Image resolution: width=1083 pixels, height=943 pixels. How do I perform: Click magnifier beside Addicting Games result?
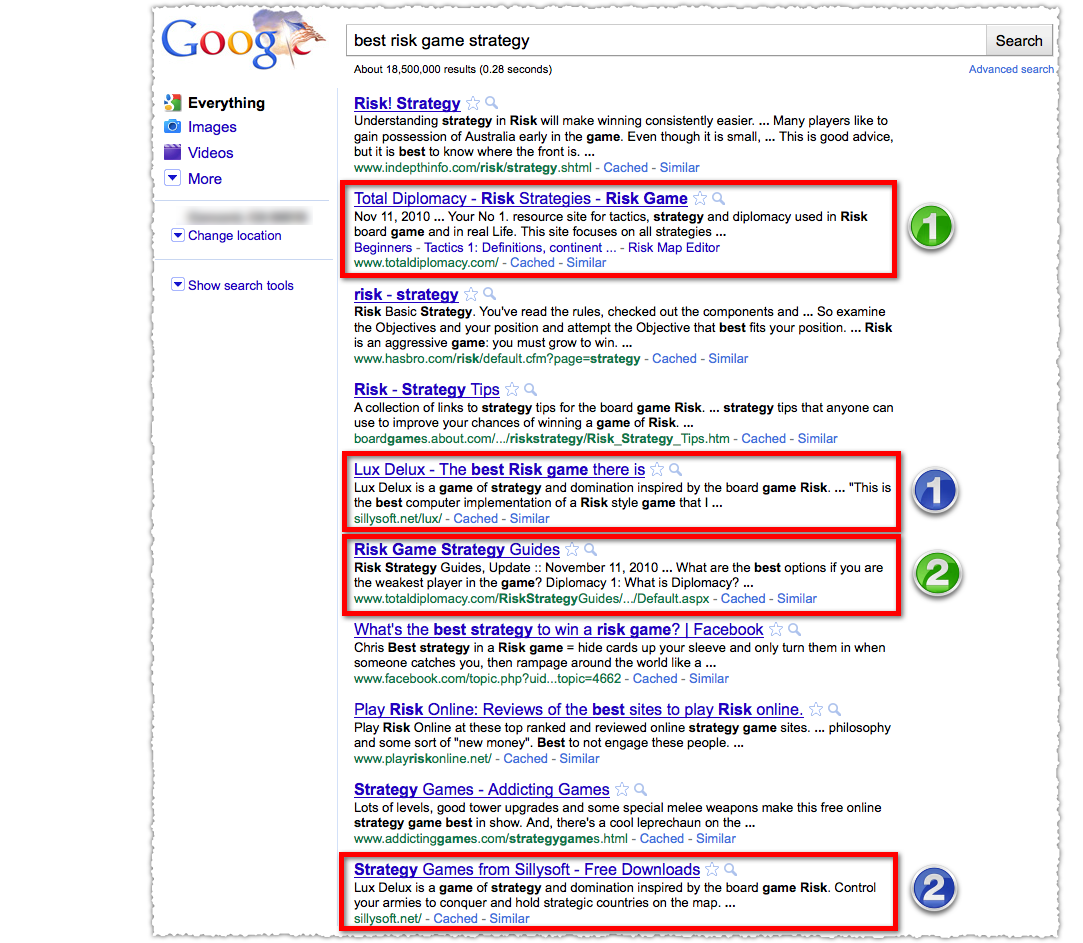pos(641,790)
